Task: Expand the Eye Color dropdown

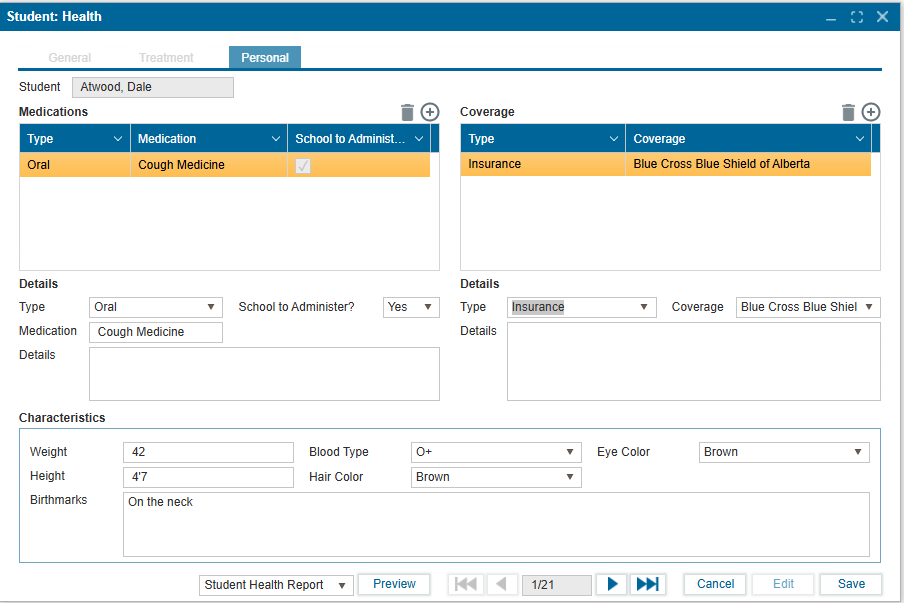Action: [x=784, y=452]
